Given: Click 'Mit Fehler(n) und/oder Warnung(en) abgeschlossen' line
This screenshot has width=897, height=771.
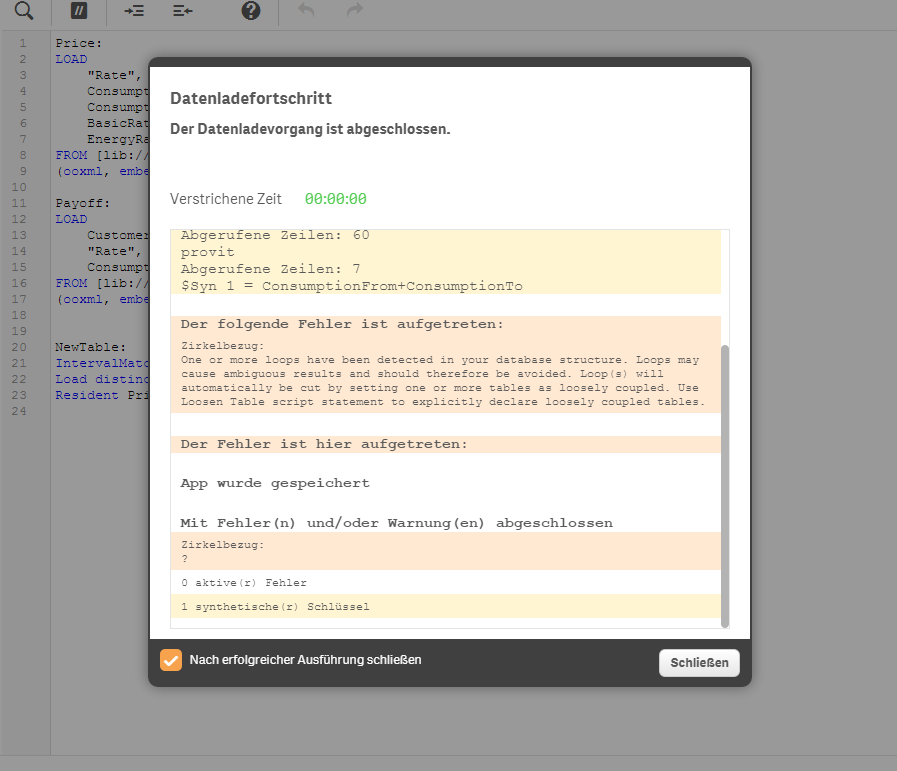Looking at the screenshot, I should (x=396, y=523).
